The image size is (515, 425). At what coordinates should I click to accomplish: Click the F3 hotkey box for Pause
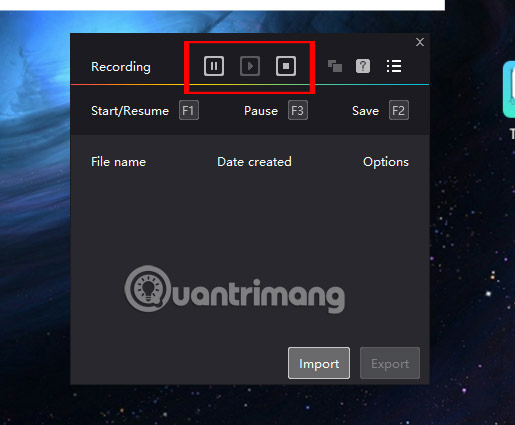click(298, 110)
